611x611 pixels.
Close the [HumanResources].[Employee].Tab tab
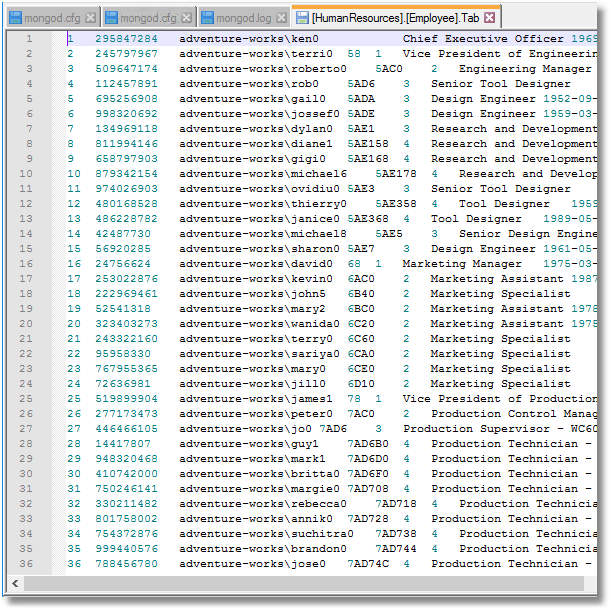click(x=489, y=18)
